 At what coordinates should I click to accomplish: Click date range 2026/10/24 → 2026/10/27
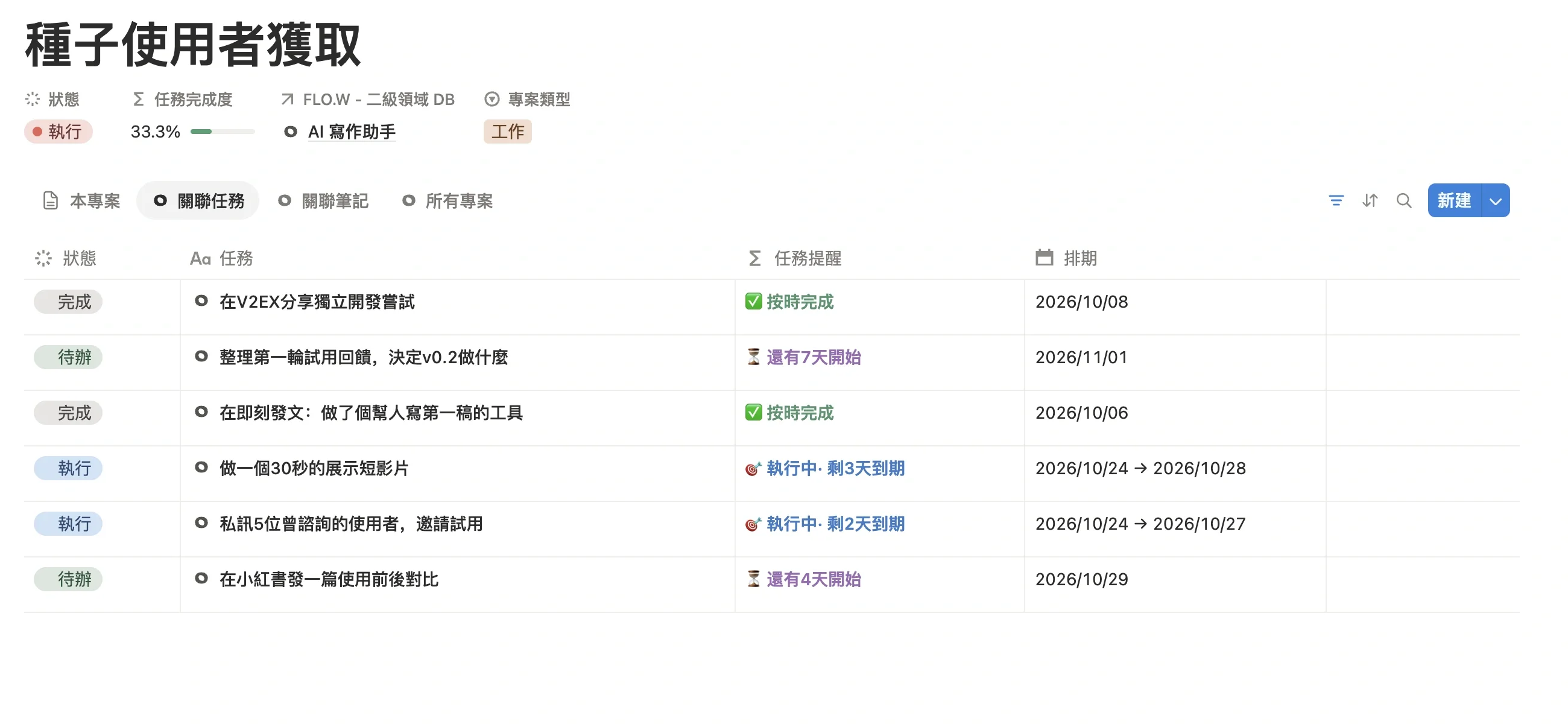[x=1140, y=524]
